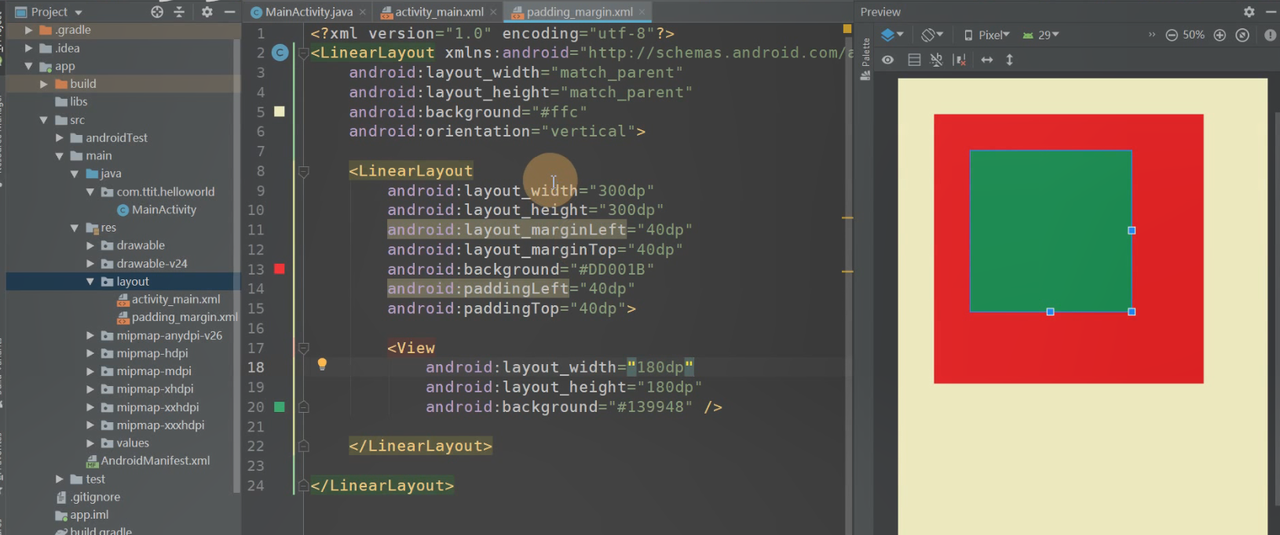Click the red color swatch on line 13
Viewport: 1280px width, 535px height.
(x=280, y=269)
